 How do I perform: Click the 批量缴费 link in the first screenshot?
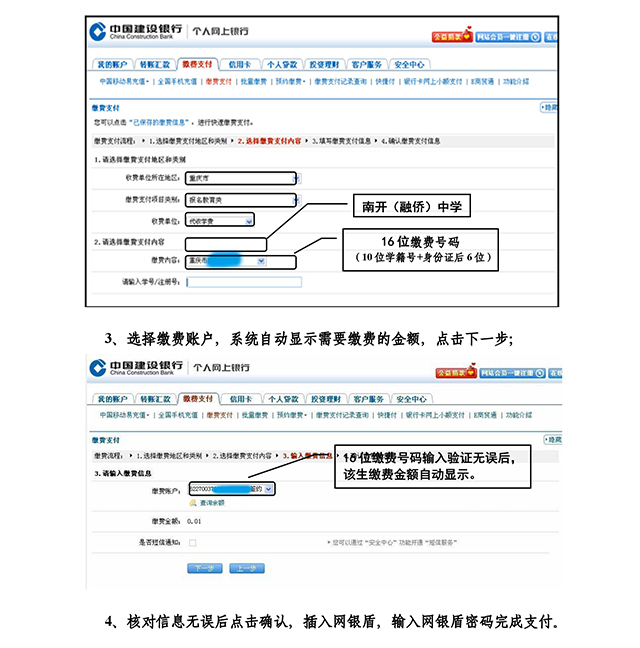coord(254,81)
